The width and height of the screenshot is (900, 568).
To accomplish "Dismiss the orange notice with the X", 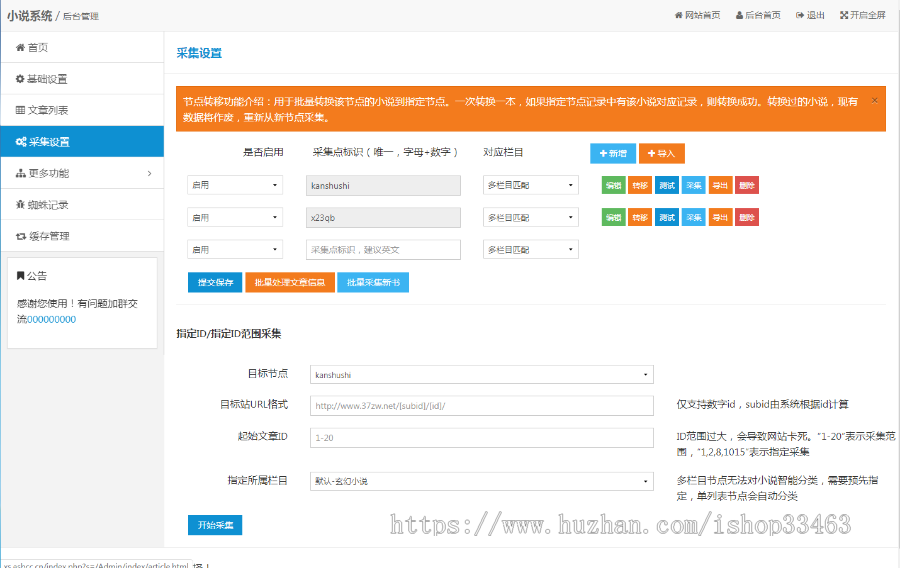I will [x=874, y=100].
